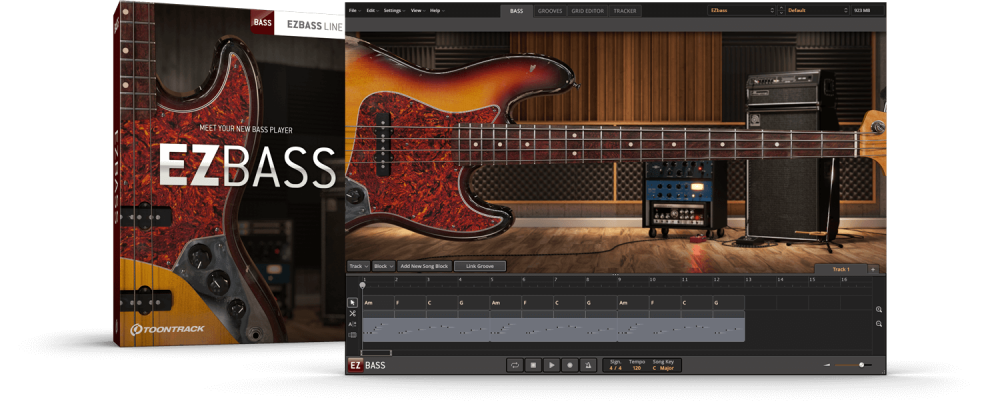Viewport: 1000px width, 412px height.
Task: Add a new track with plus icon
Action: (873, 269)
